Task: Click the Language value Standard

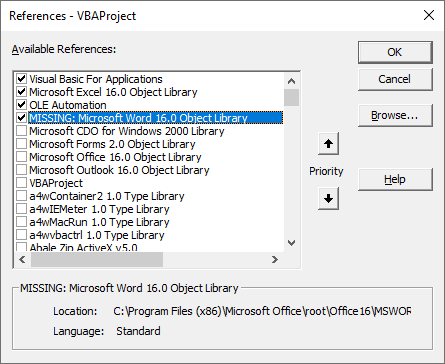Action: (138, 331)
